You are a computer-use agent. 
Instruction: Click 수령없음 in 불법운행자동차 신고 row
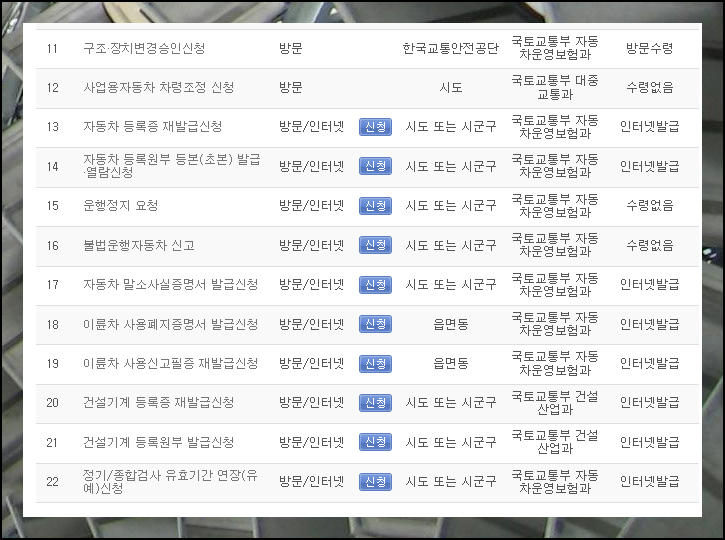pyautogui.click(x=650, y=245)
